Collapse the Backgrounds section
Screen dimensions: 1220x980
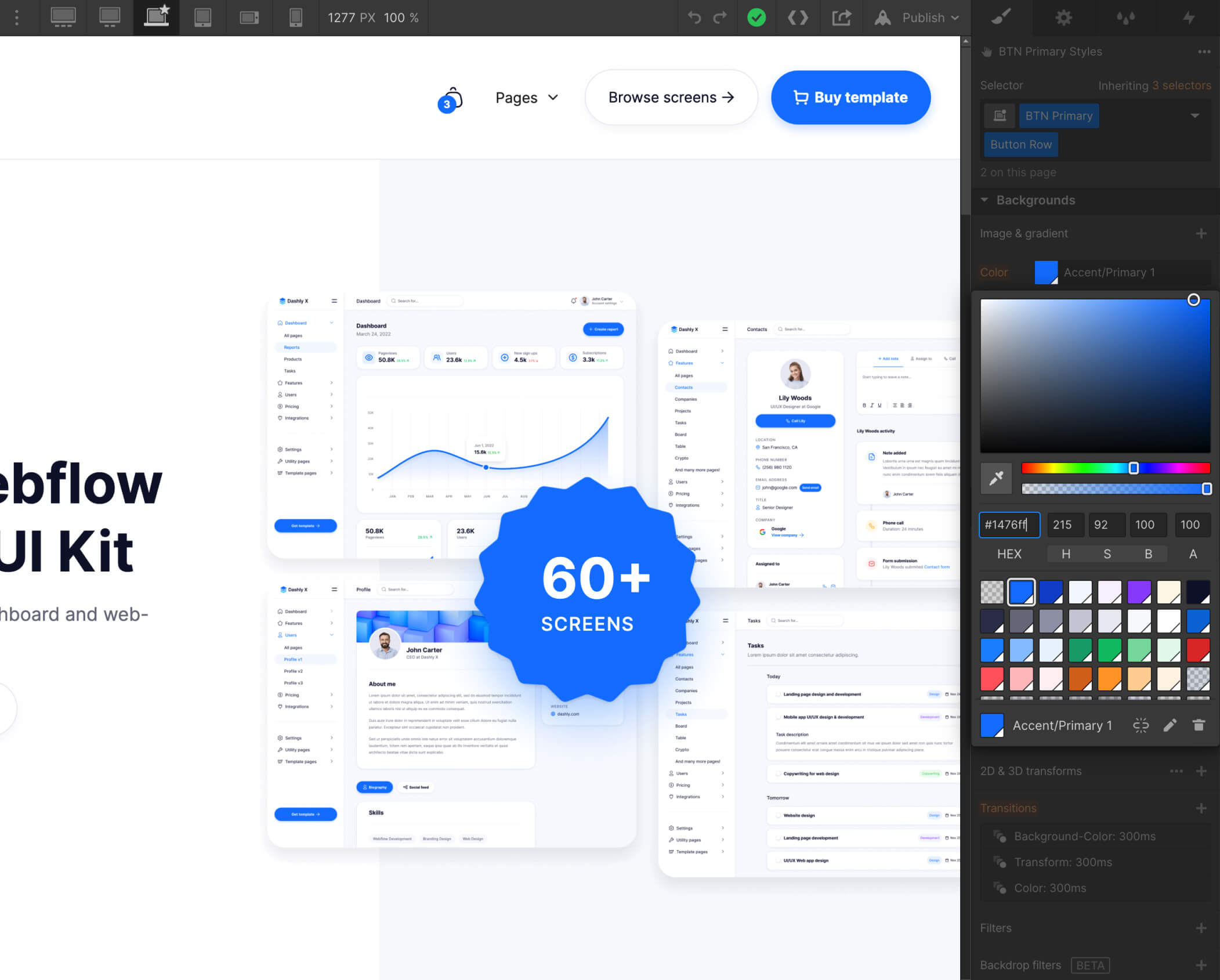pyautogui.click(x=984, y=200)
